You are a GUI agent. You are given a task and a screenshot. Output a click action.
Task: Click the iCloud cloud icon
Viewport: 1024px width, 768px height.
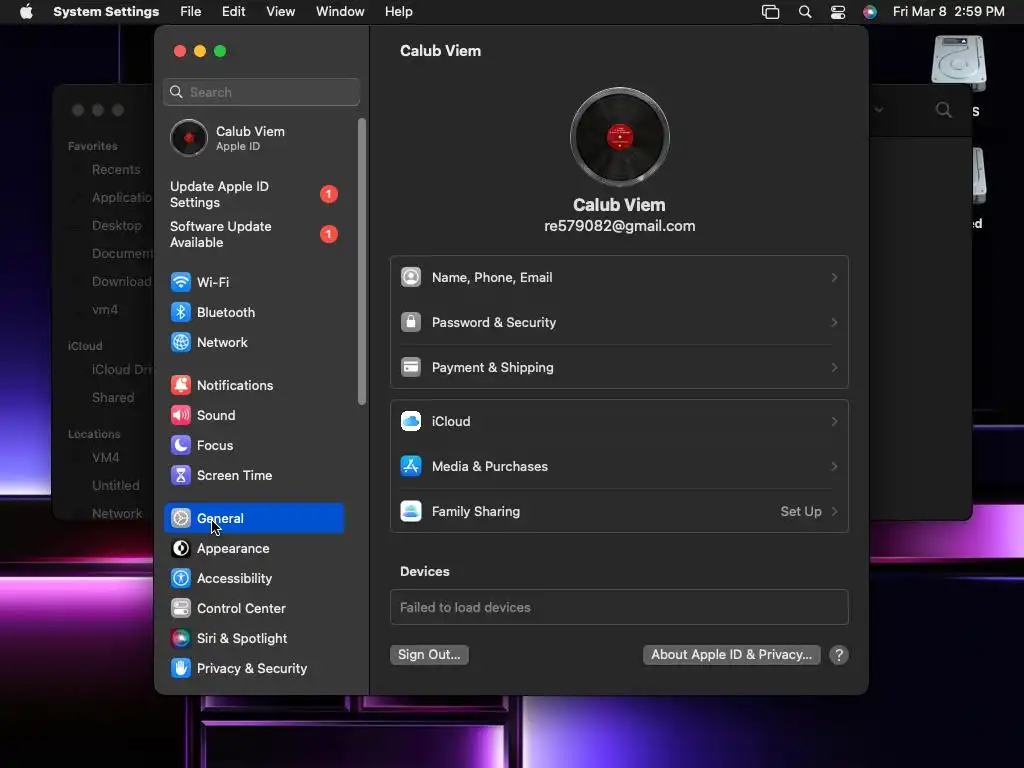point(411,421)
